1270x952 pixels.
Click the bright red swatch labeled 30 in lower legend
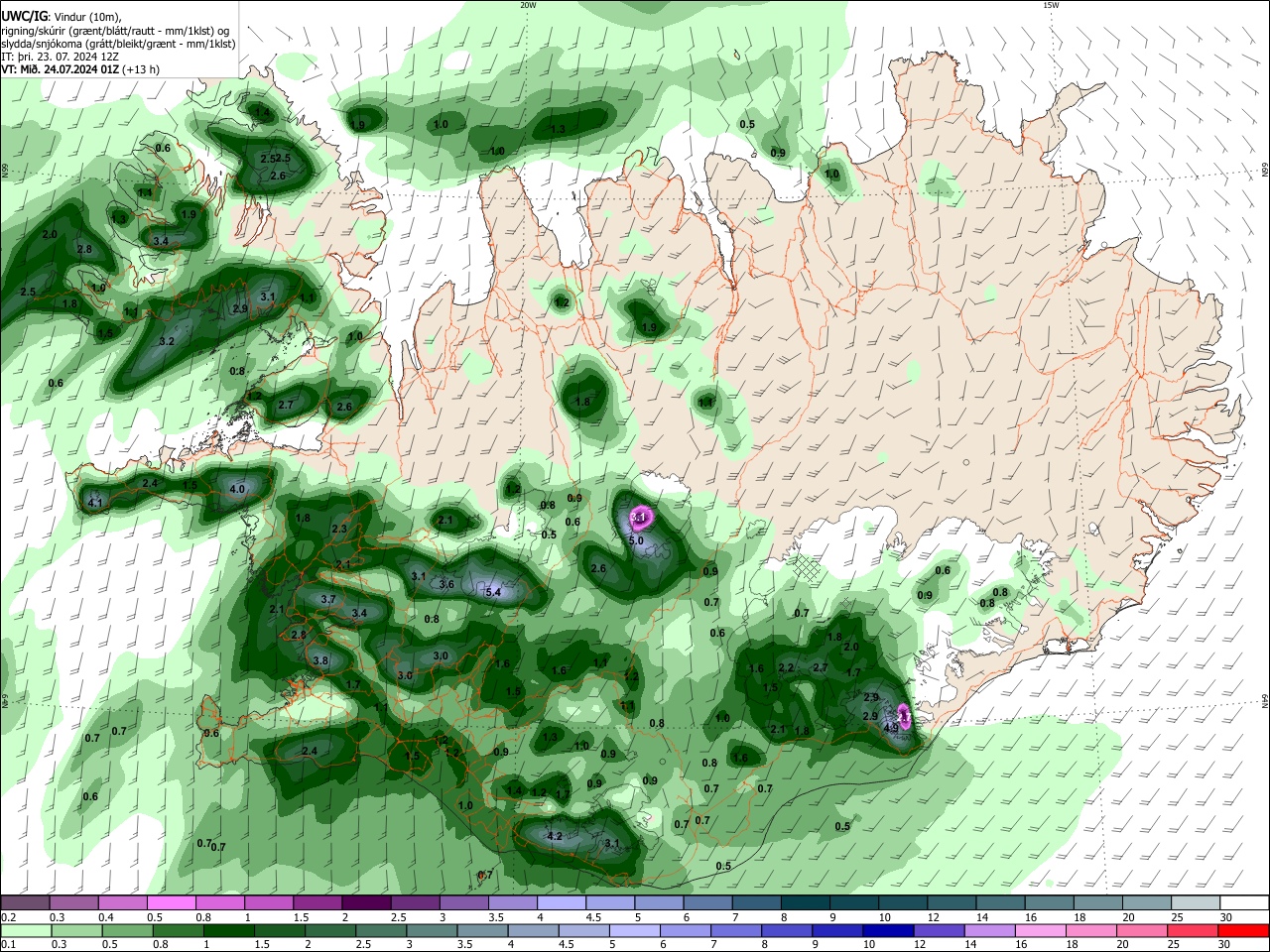[x=1245, y=930]
